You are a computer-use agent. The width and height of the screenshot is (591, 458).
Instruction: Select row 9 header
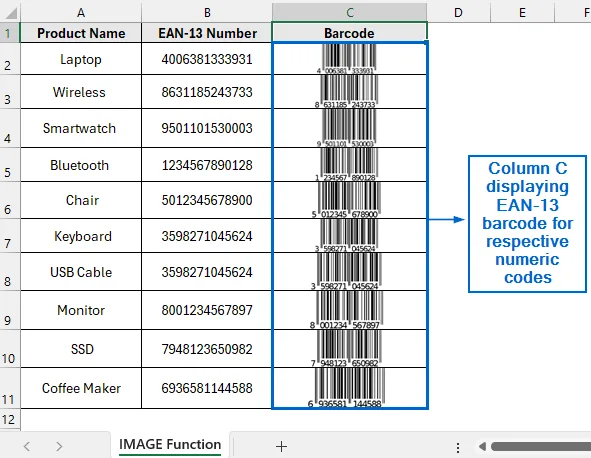coord(10,310)
